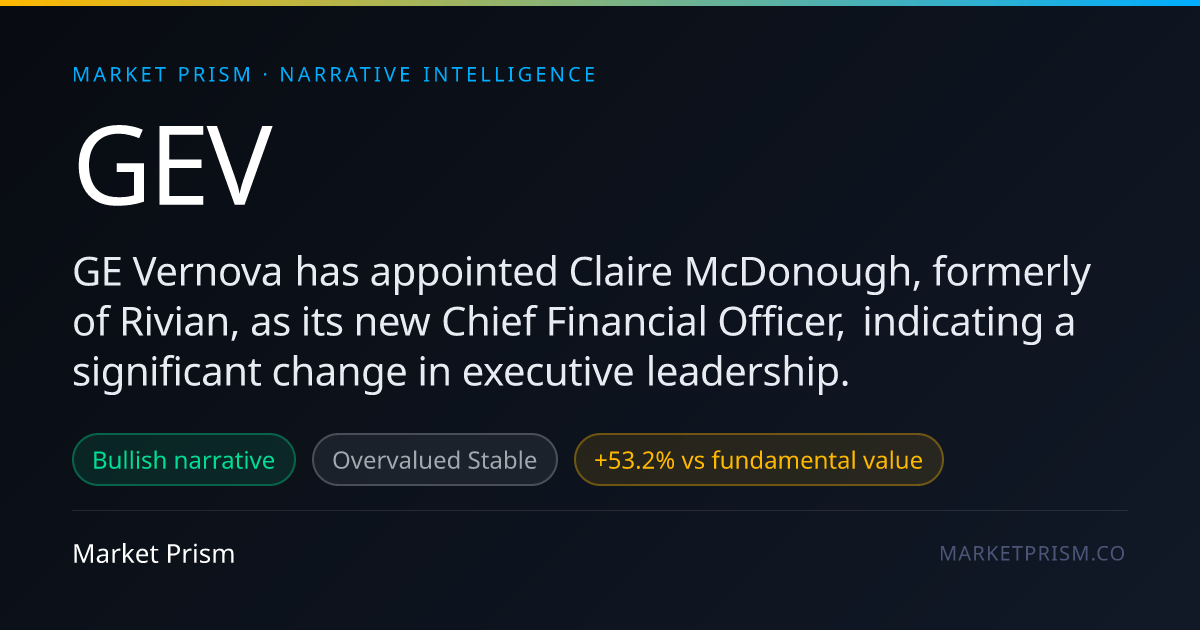Click the large GEV ticker symbol
Viewport: 1200px width, 630px height.
tap(173, 165)
